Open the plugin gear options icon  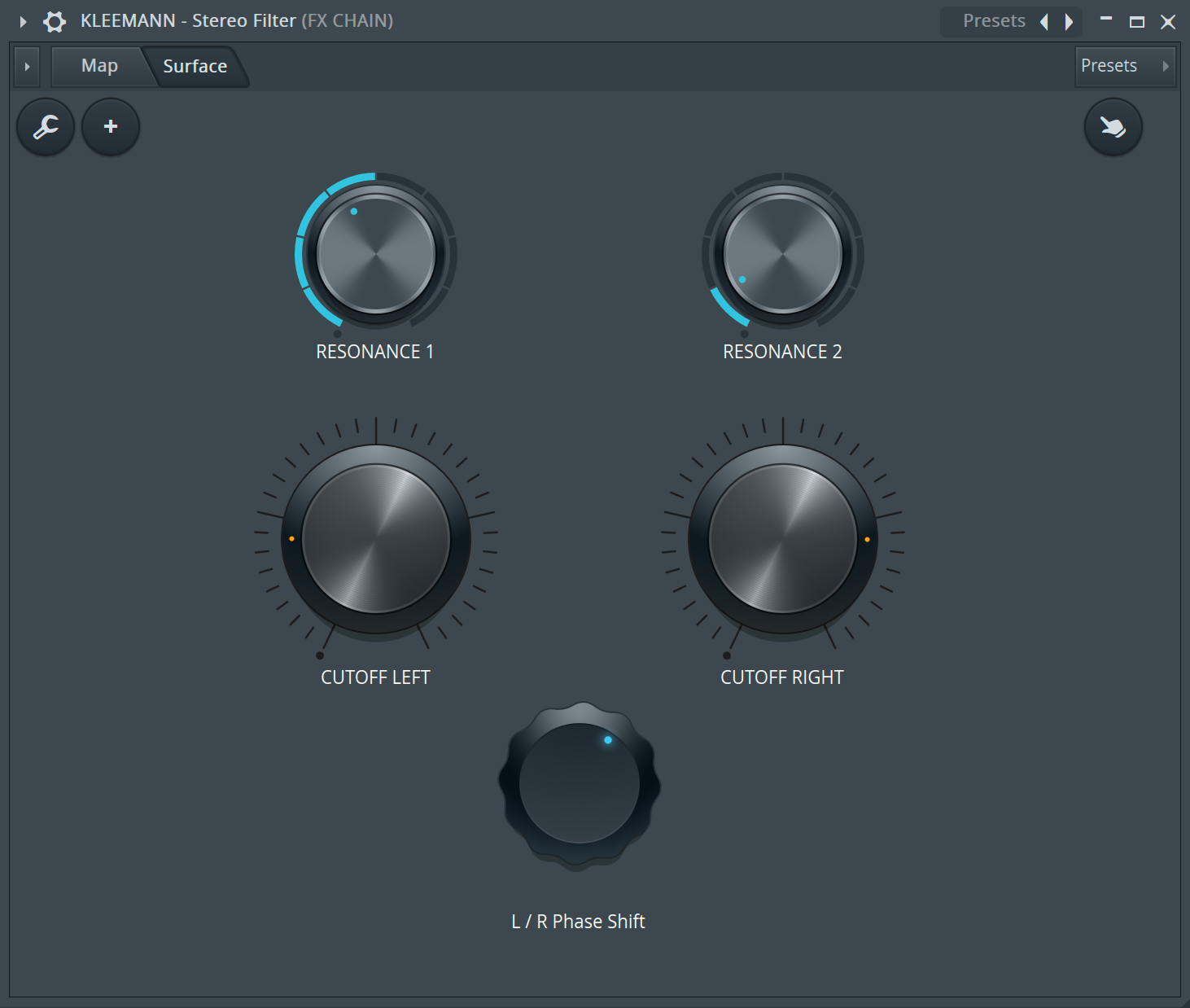pyautogui.click(x=55, y=22)
